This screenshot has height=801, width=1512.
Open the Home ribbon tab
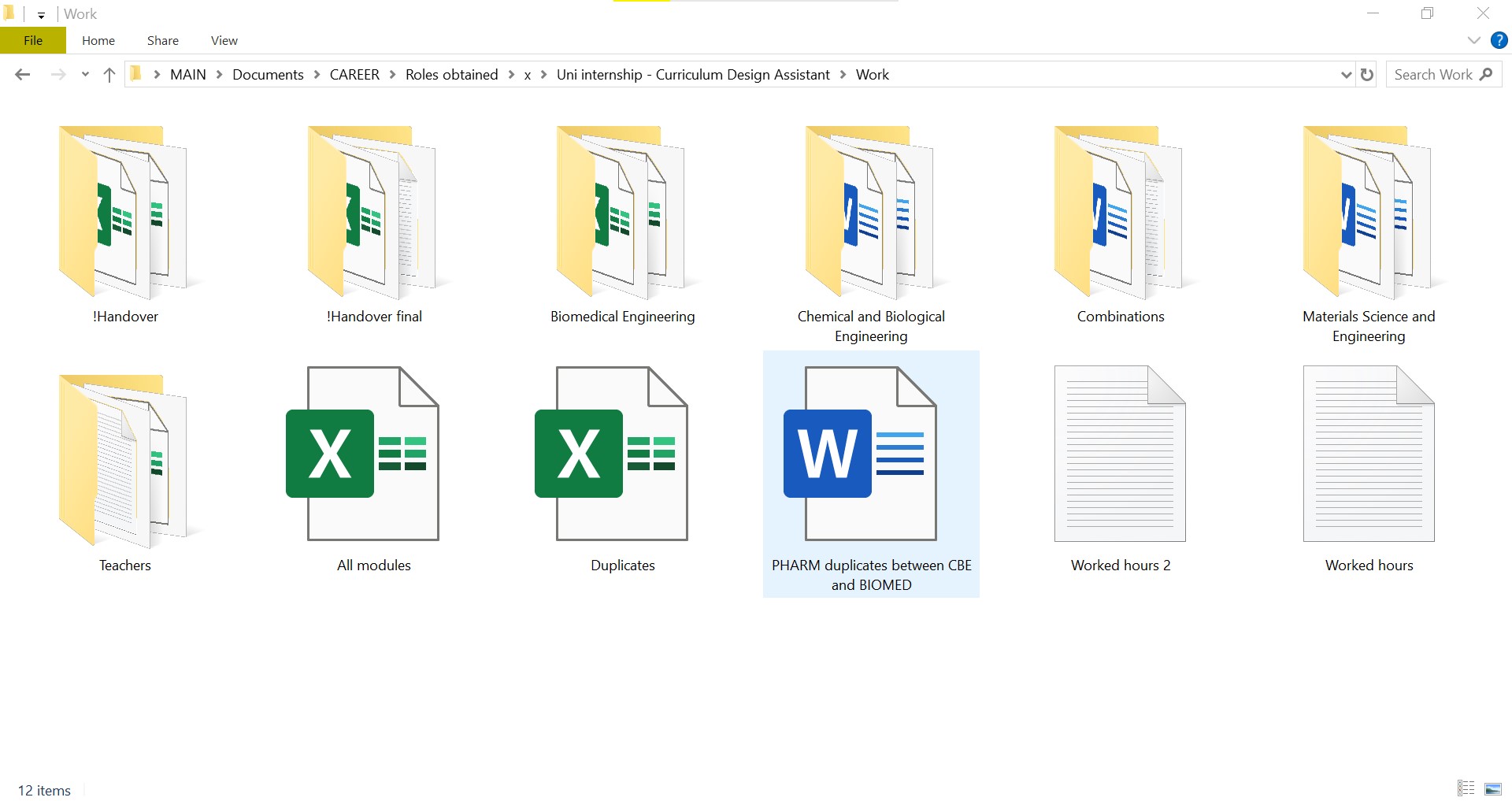[x=98, y=40]
